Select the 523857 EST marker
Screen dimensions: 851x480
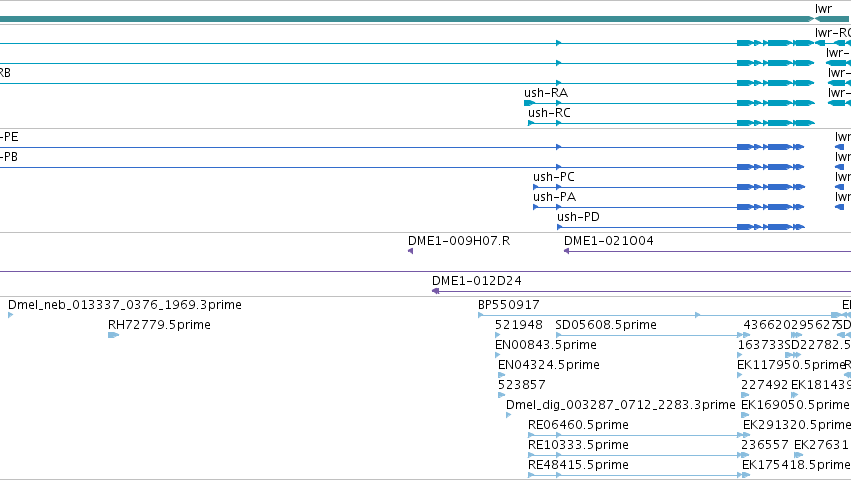click(x=501, y=395)
